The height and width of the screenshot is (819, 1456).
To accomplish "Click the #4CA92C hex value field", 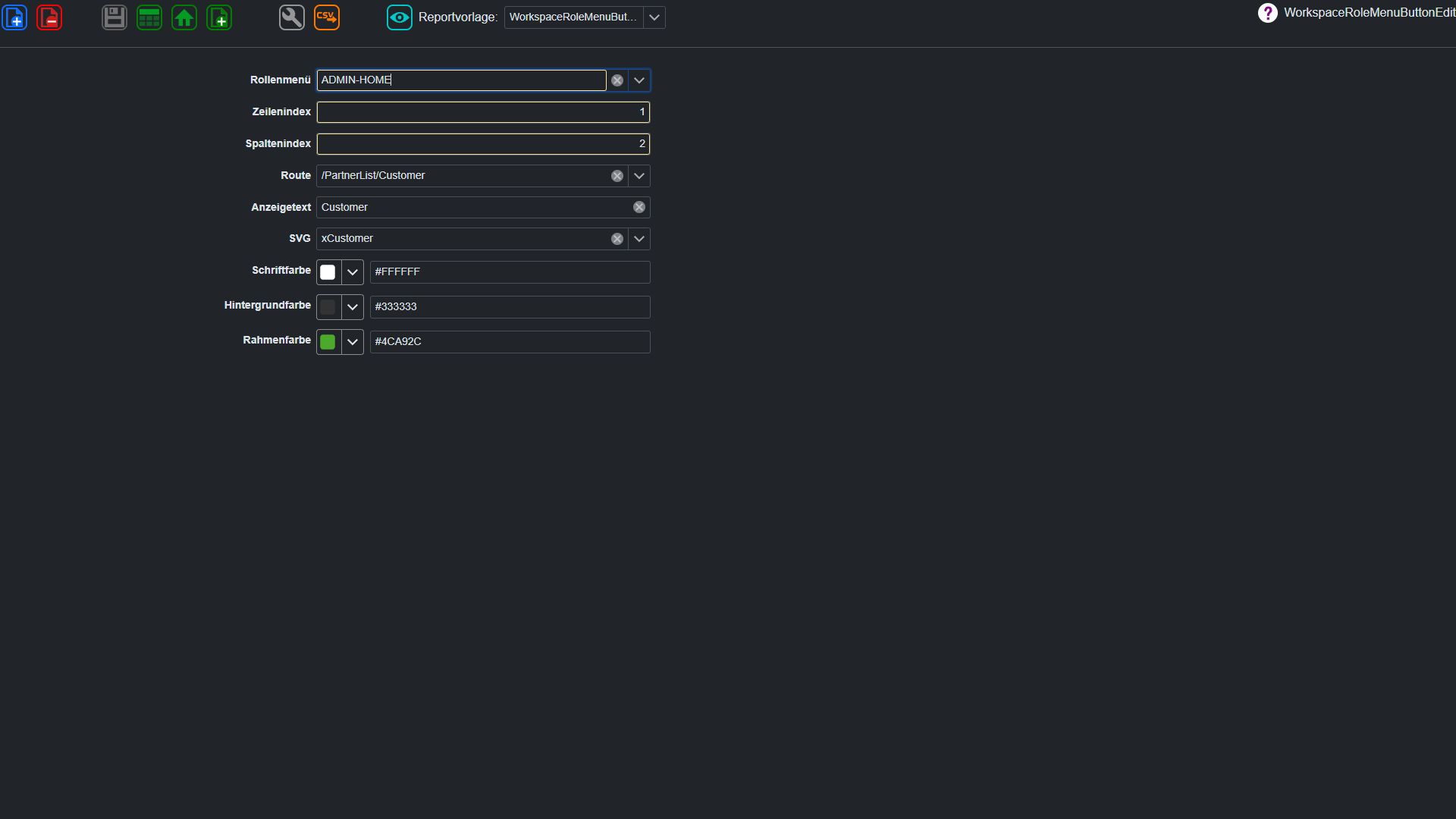I will click(x=510, y=342).
